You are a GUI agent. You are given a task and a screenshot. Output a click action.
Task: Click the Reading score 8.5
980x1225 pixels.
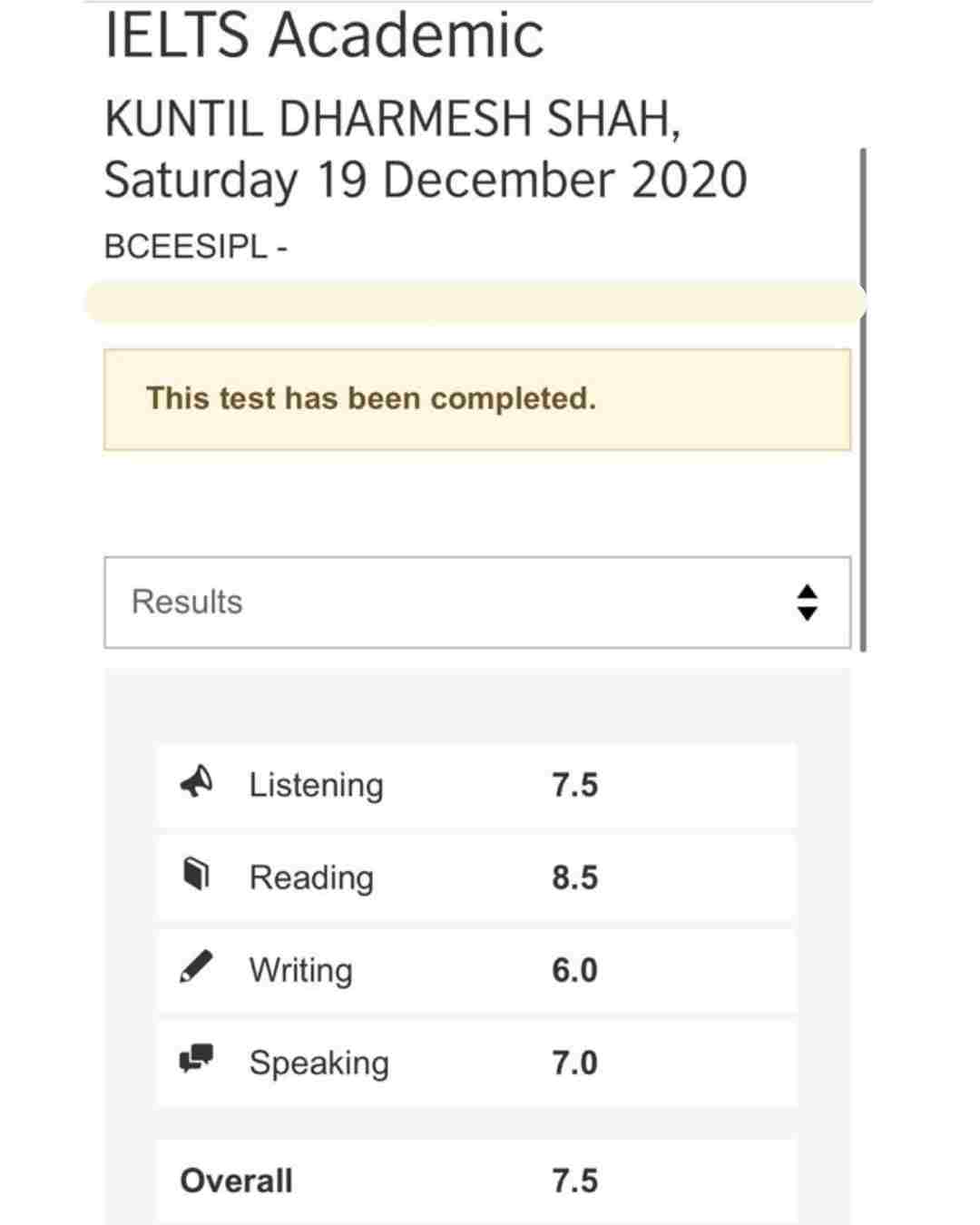(x=574, y=877)
